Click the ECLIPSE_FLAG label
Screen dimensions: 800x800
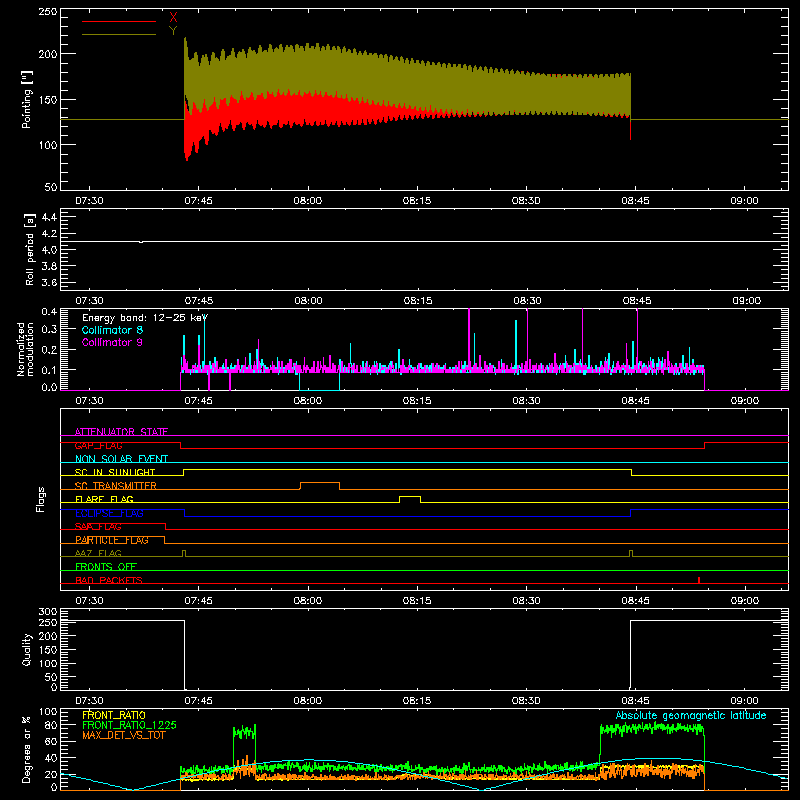109,513
